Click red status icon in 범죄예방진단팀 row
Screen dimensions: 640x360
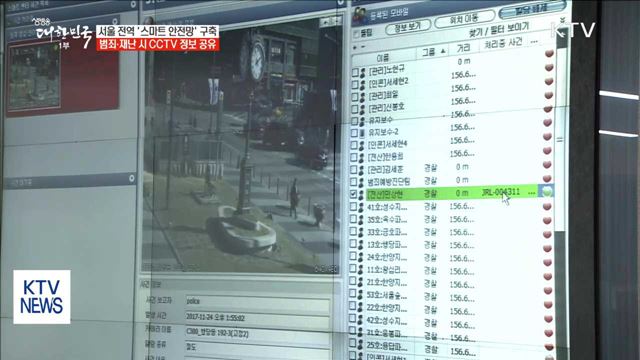pos(548,178)
